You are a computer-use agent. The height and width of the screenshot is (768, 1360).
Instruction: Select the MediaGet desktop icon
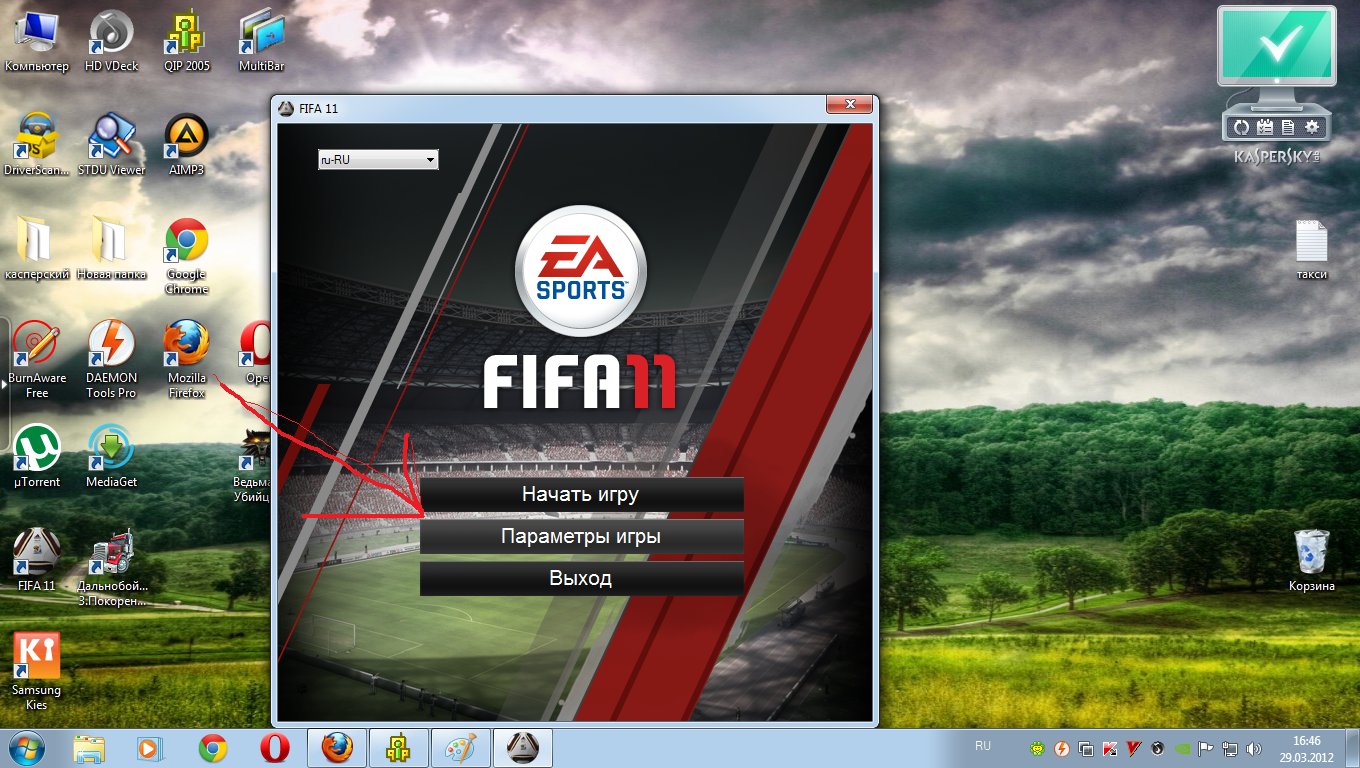click(x=112, y=456)
